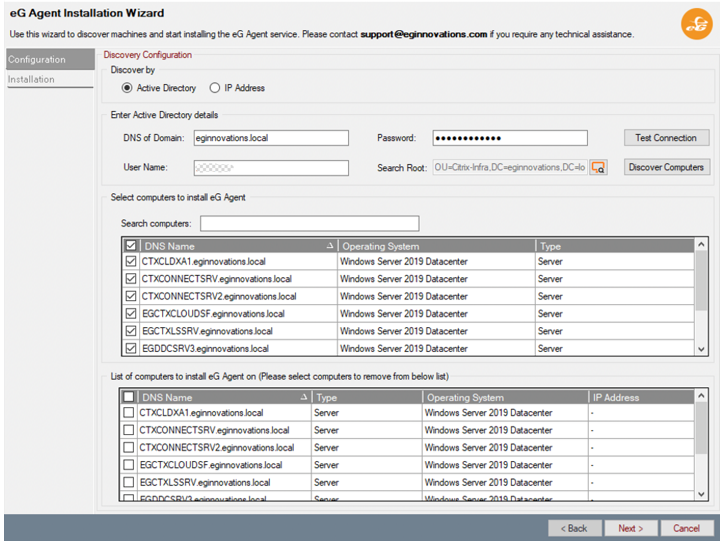Image resolution: width=721 pixels, height=541 pixels.
Task: Click IP Address cell for CTXCLDXA1 in lower list
Action: click(x=641, y=412)
